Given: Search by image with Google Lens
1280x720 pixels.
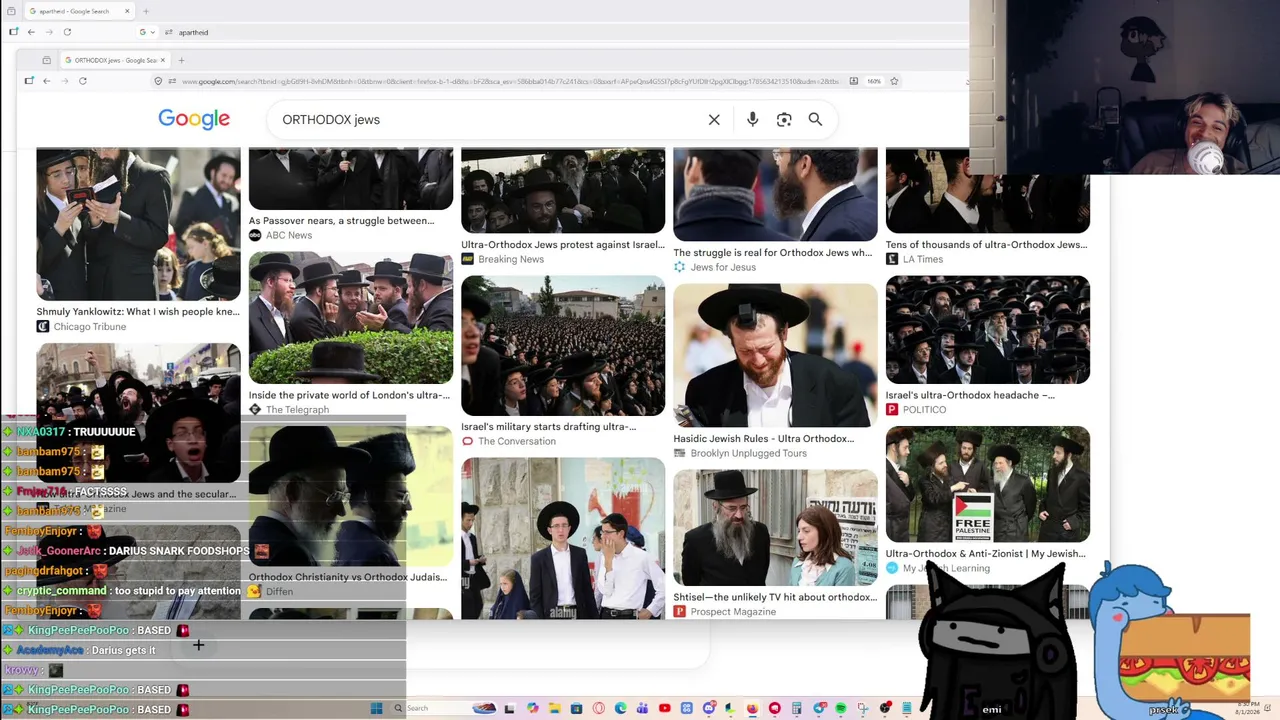Looking at the screenshot, I should click(x=784, y=120).
